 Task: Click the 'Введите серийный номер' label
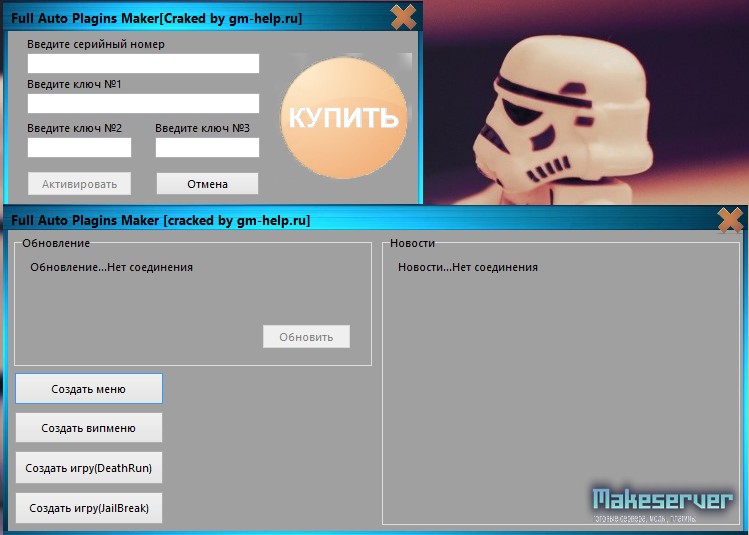tap(96, 44)
